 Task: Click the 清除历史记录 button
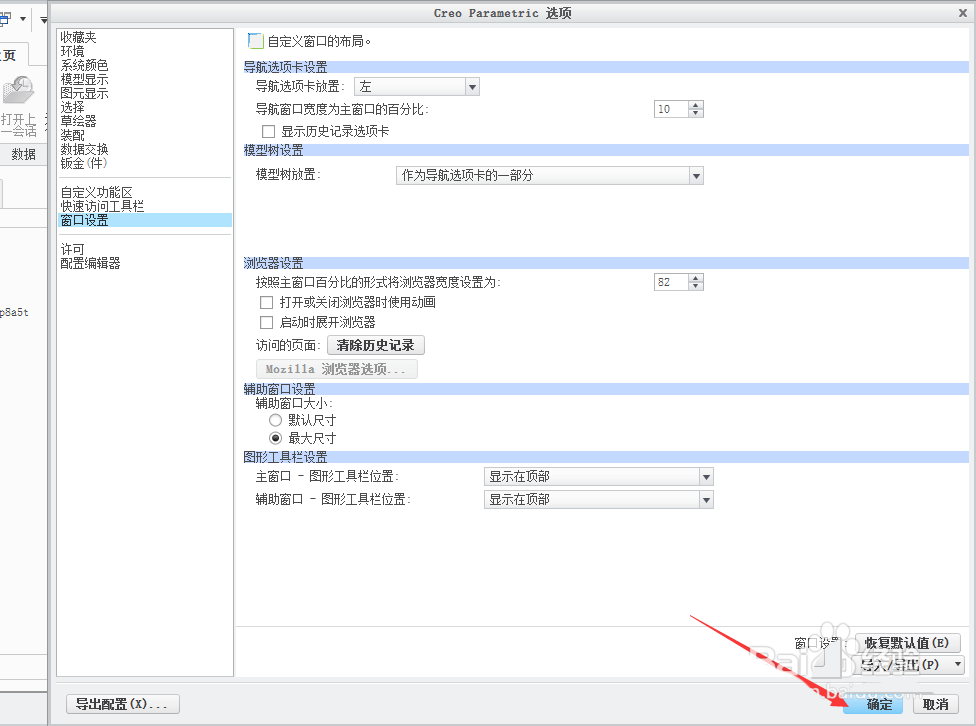point(375,346)
